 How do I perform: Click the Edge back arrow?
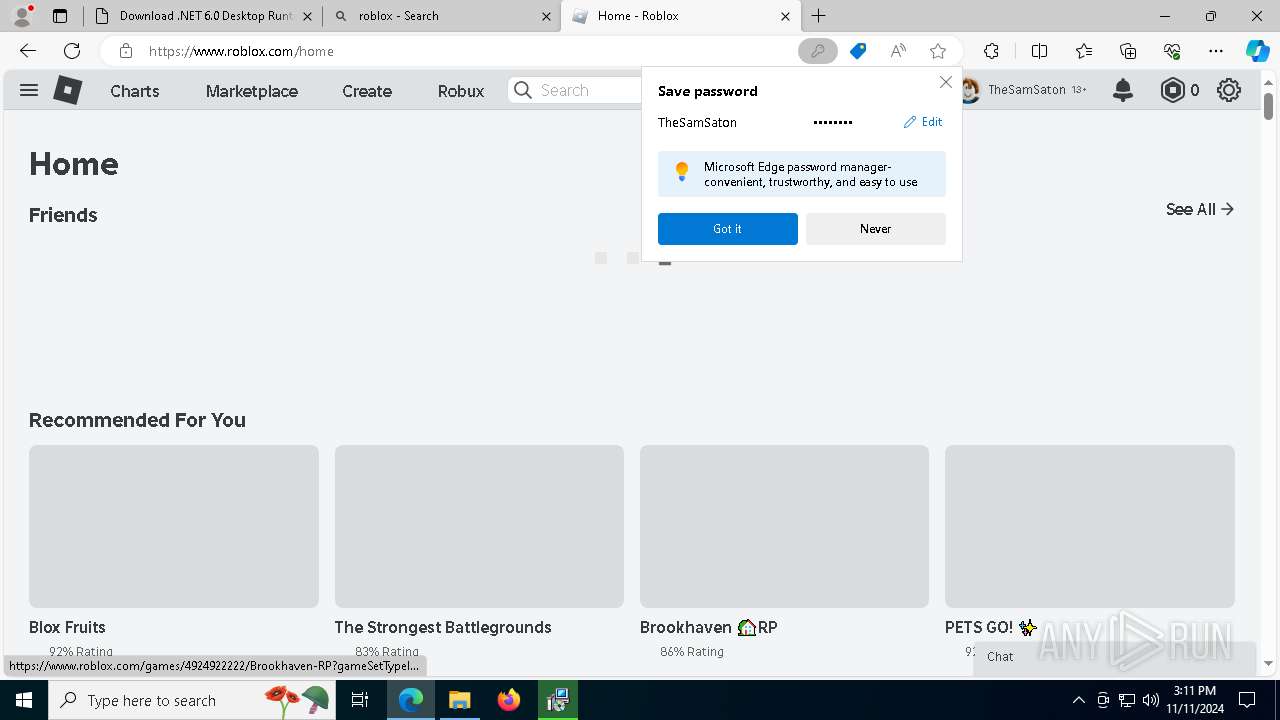tap(28, 51)
